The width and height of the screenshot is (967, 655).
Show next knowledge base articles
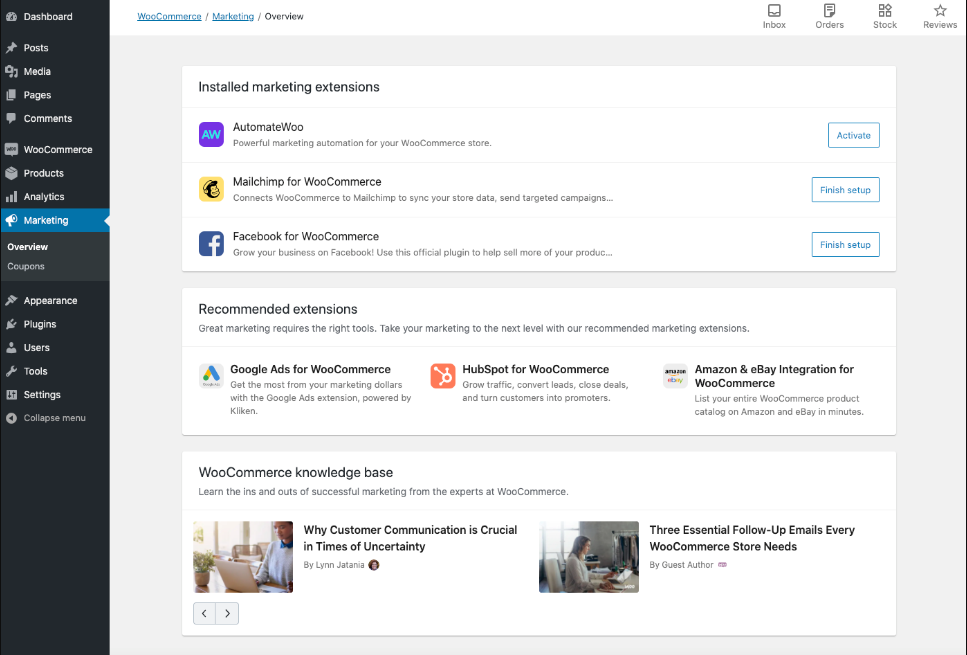click(x=228, y=613)
